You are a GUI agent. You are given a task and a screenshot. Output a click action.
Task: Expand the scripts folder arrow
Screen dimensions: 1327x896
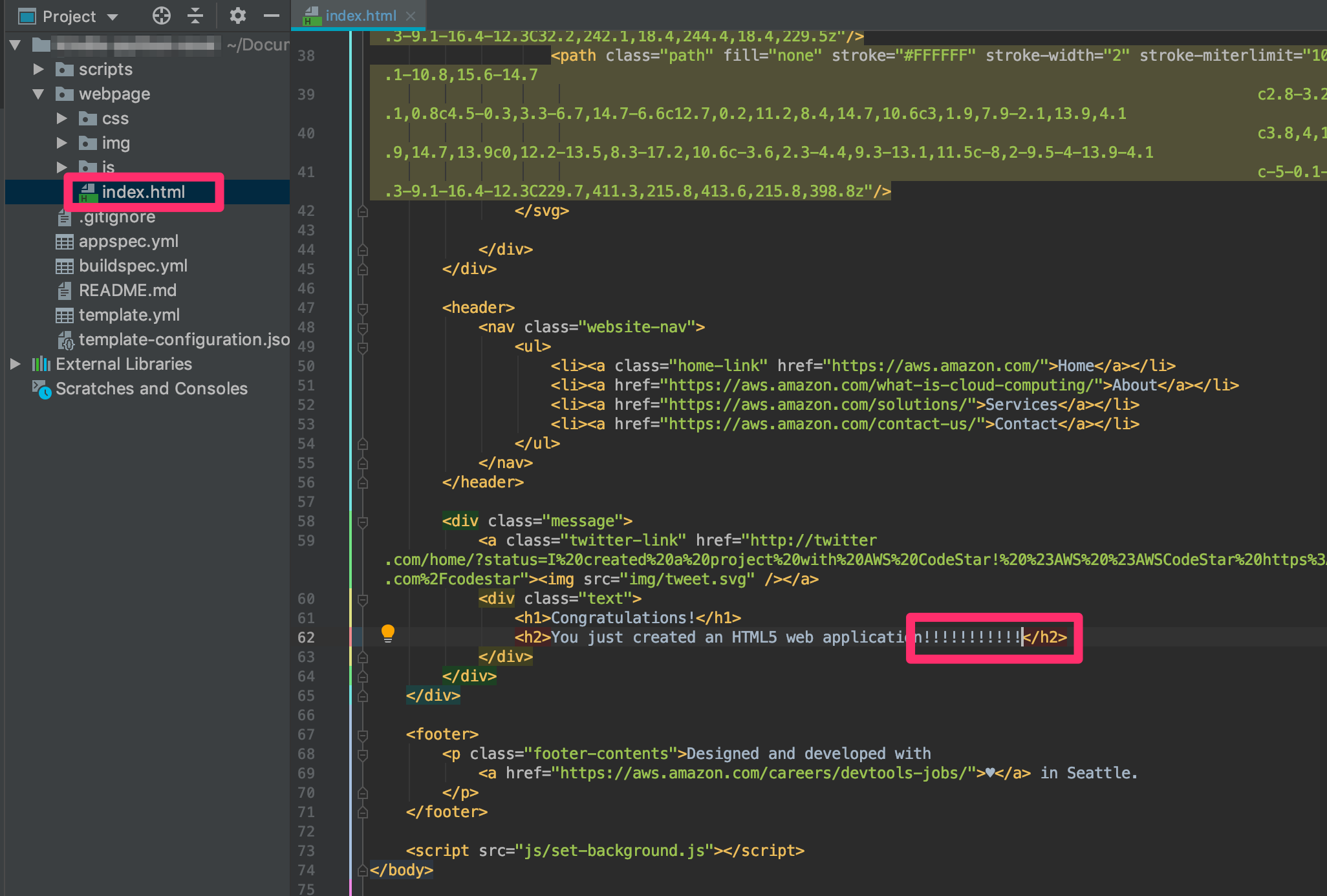(39, 69)
